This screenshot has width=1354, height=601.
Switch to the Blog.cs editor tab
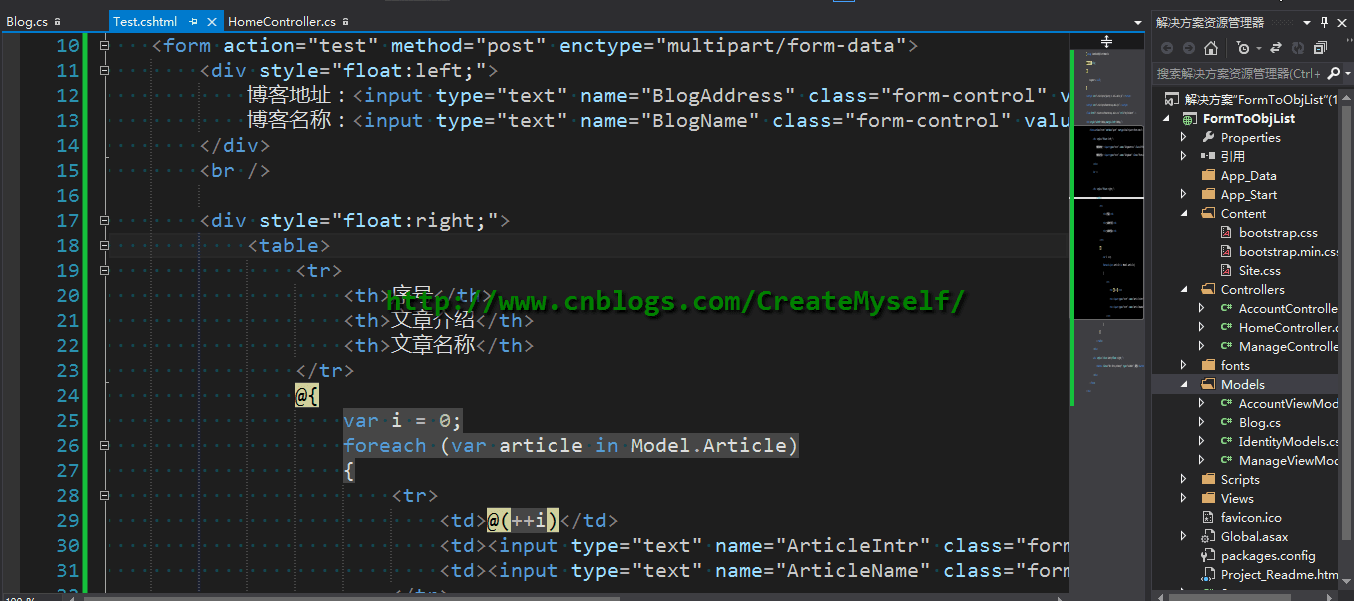tap(26, 21)
